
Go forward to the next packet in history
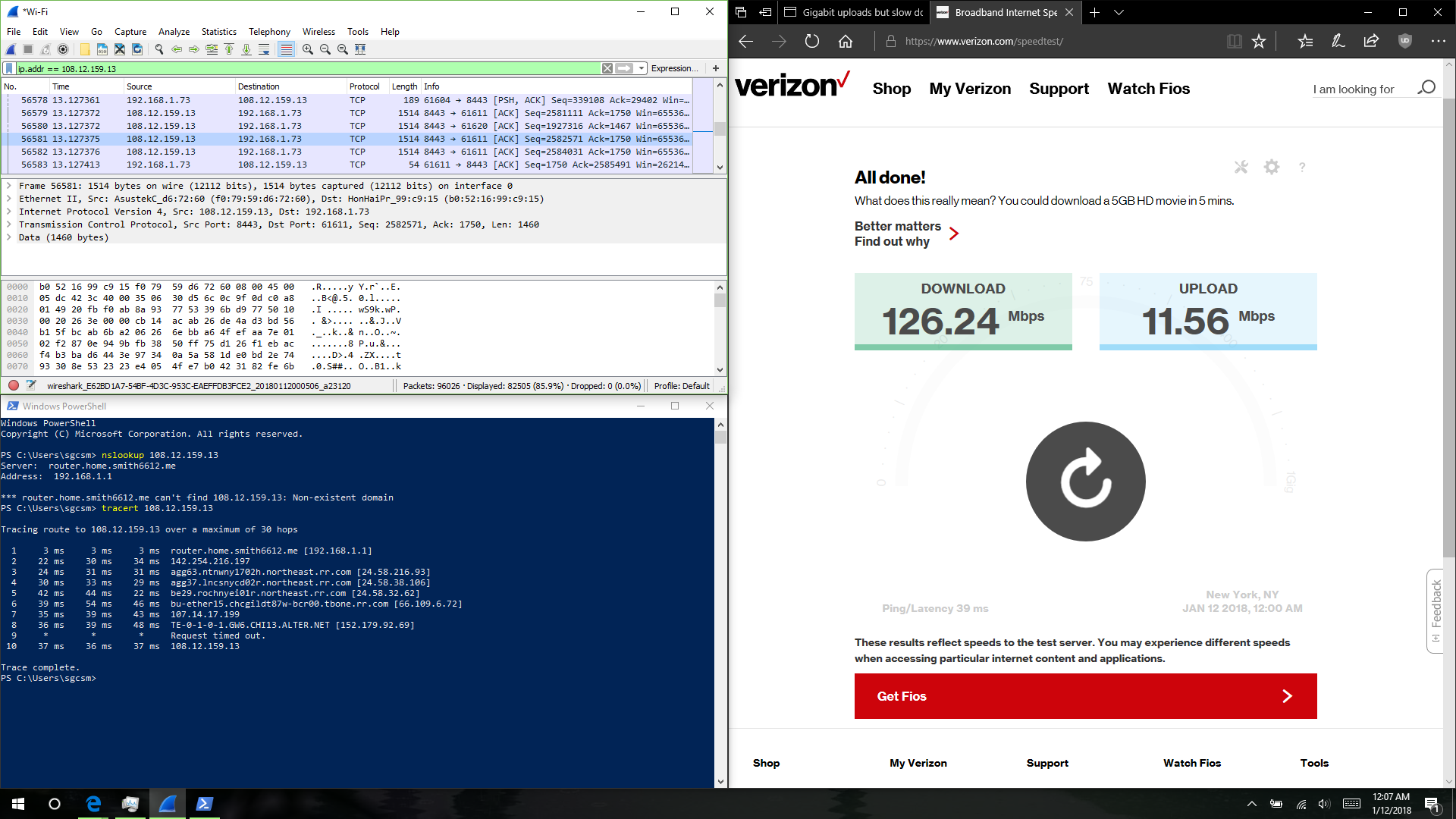point(194,49)
